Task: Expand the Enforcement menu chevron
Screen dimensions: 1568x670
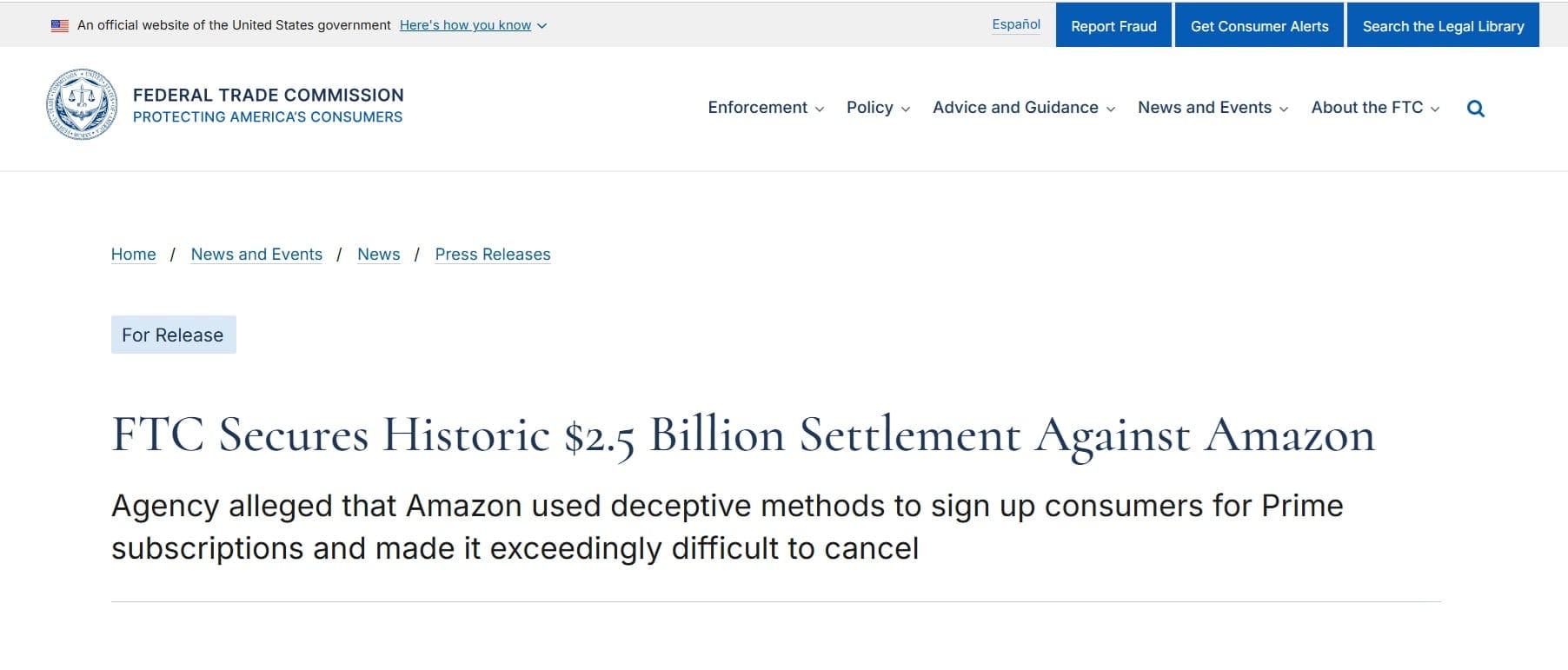Action: [x=820, y=109]
